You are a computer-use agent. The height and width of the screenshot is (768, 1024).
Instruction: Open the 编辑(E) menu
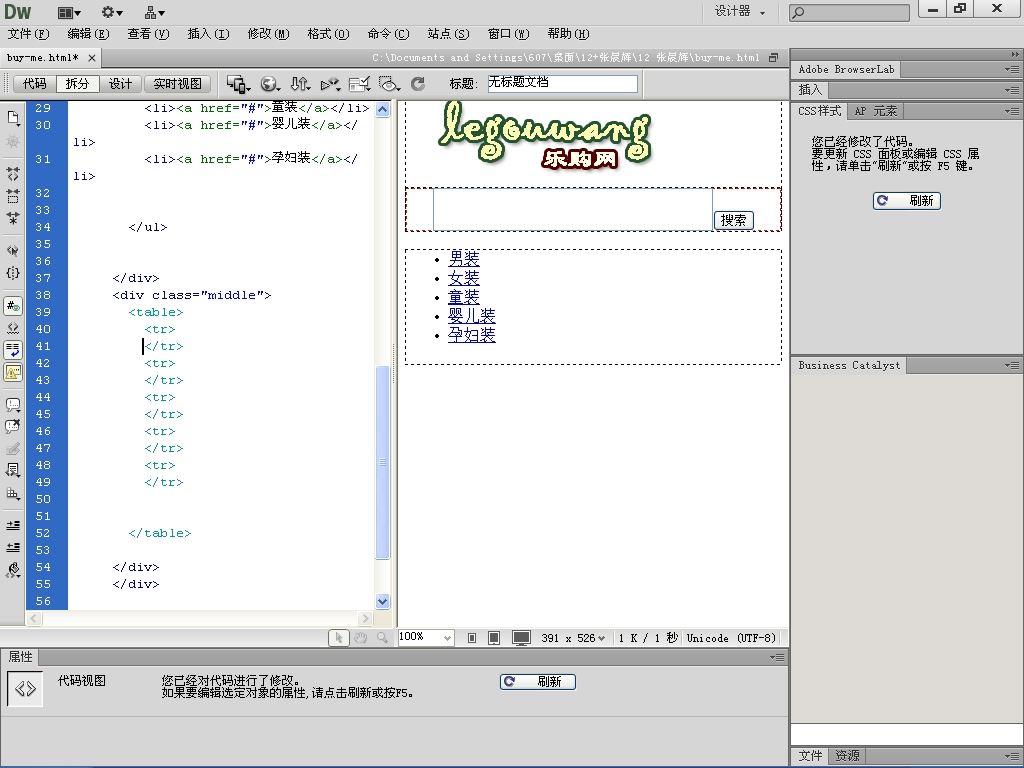pos(88,34)
